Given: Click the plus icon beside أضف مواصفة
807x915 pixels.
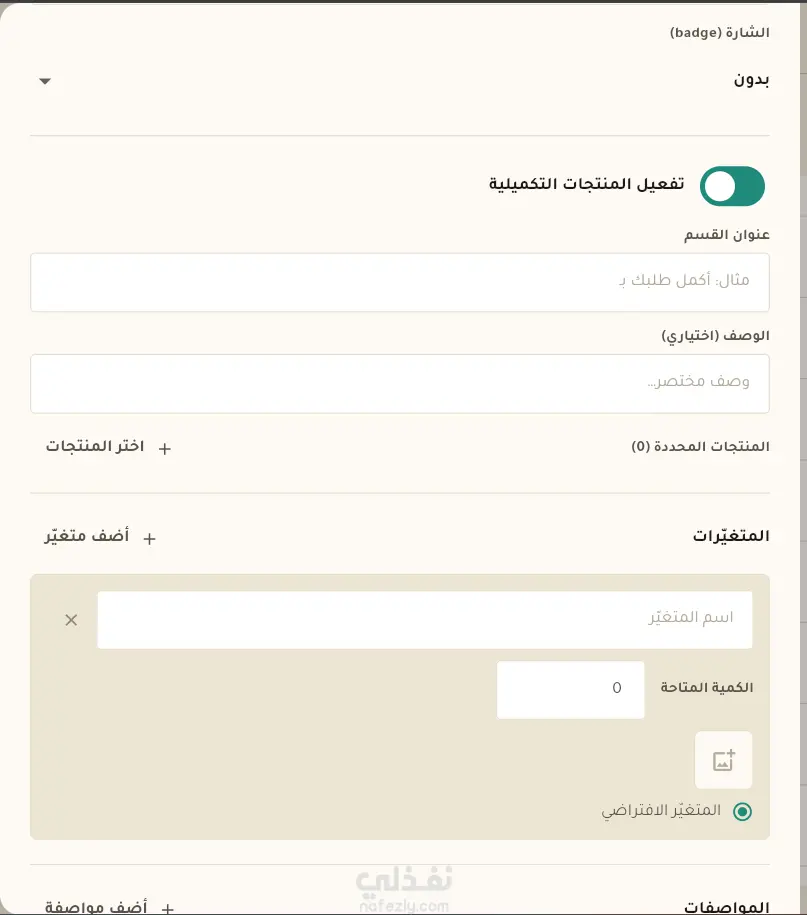Looking at the screenshot, I should pyautogui.click(x=168, y=909).
